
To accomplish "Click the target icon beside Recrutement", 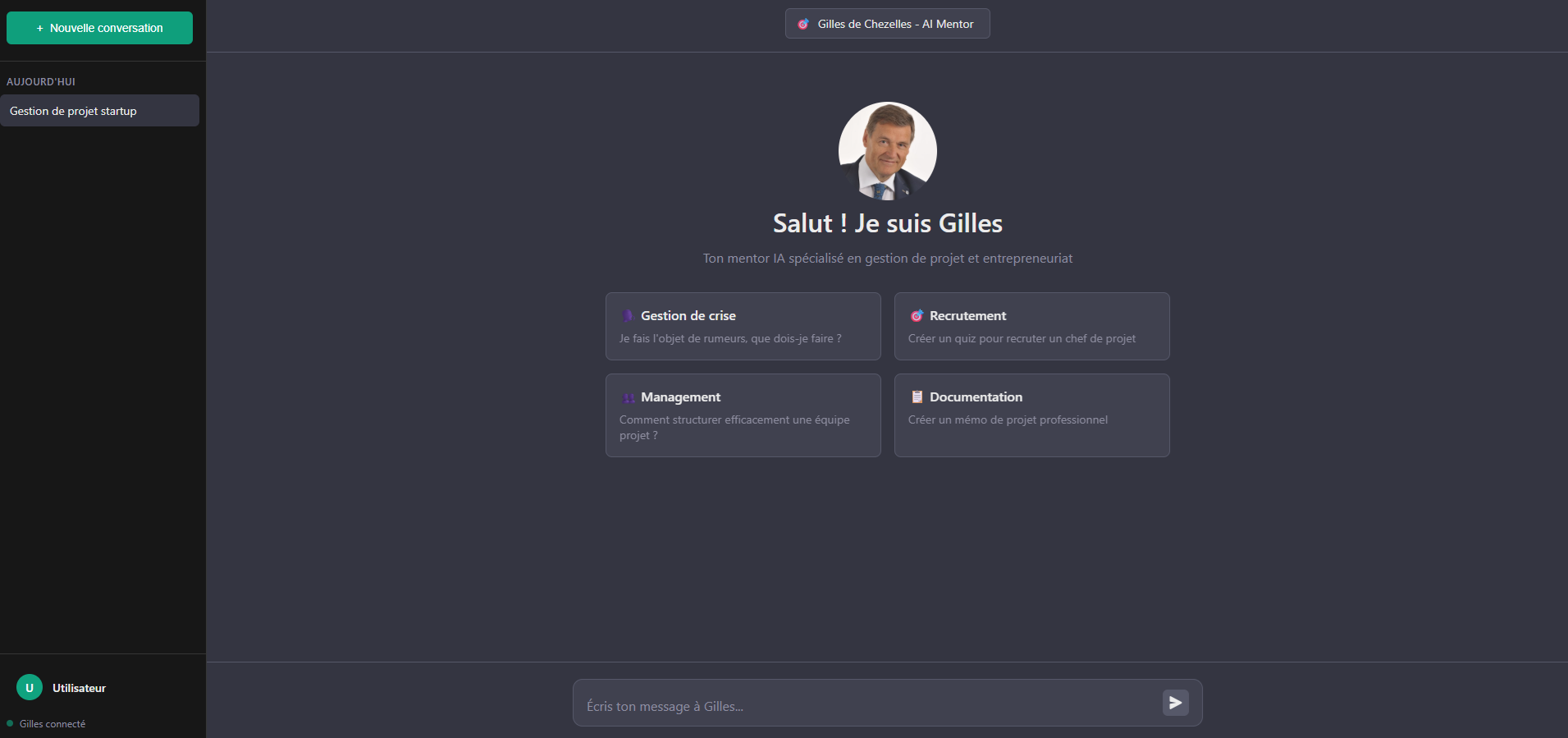I will click(917, 316).
